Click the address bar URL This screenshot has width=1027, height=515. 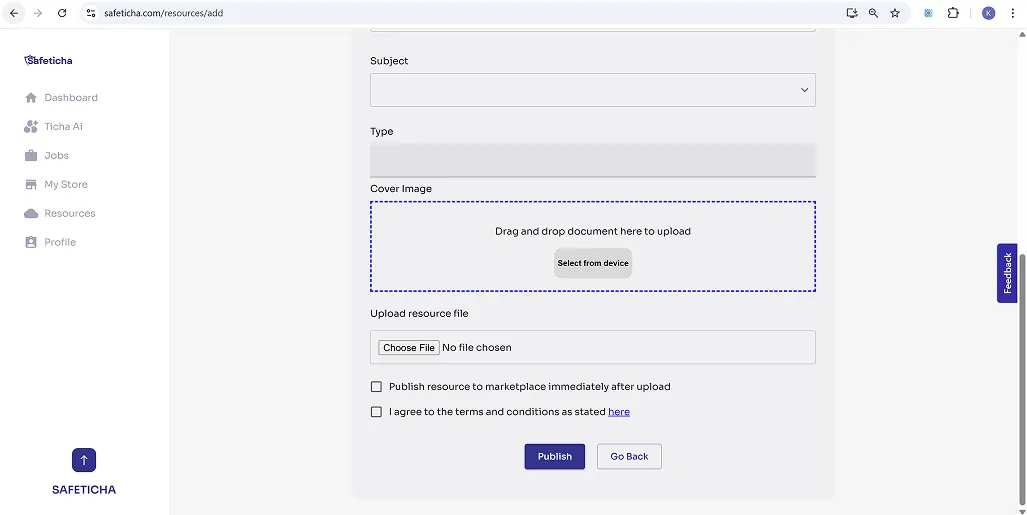(x=164, y=13)
